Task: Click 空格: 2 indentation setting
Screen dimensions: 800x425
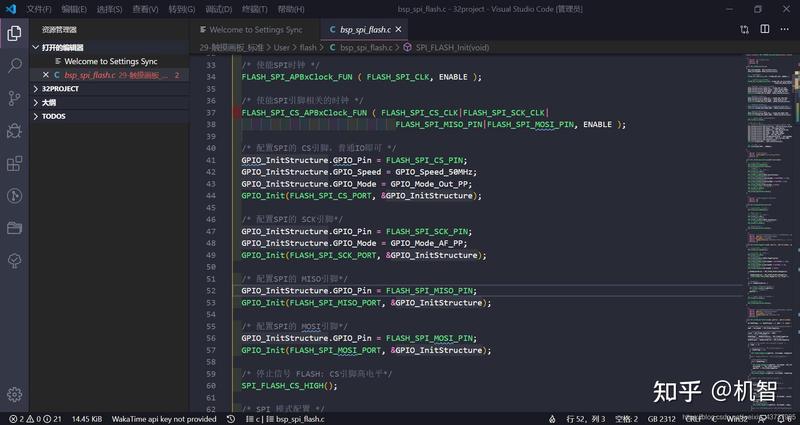Action: click(x=627, y=419)
